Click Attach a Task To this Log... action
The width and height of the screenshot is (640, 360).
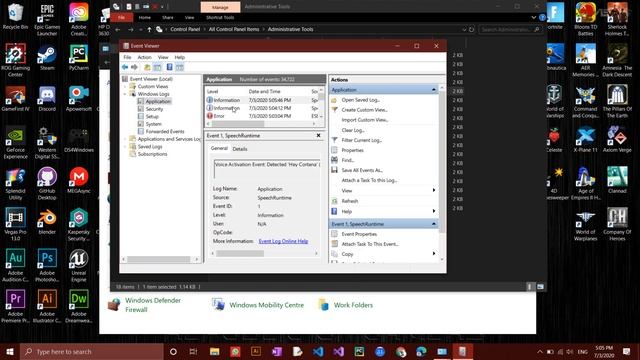[369, 180]
